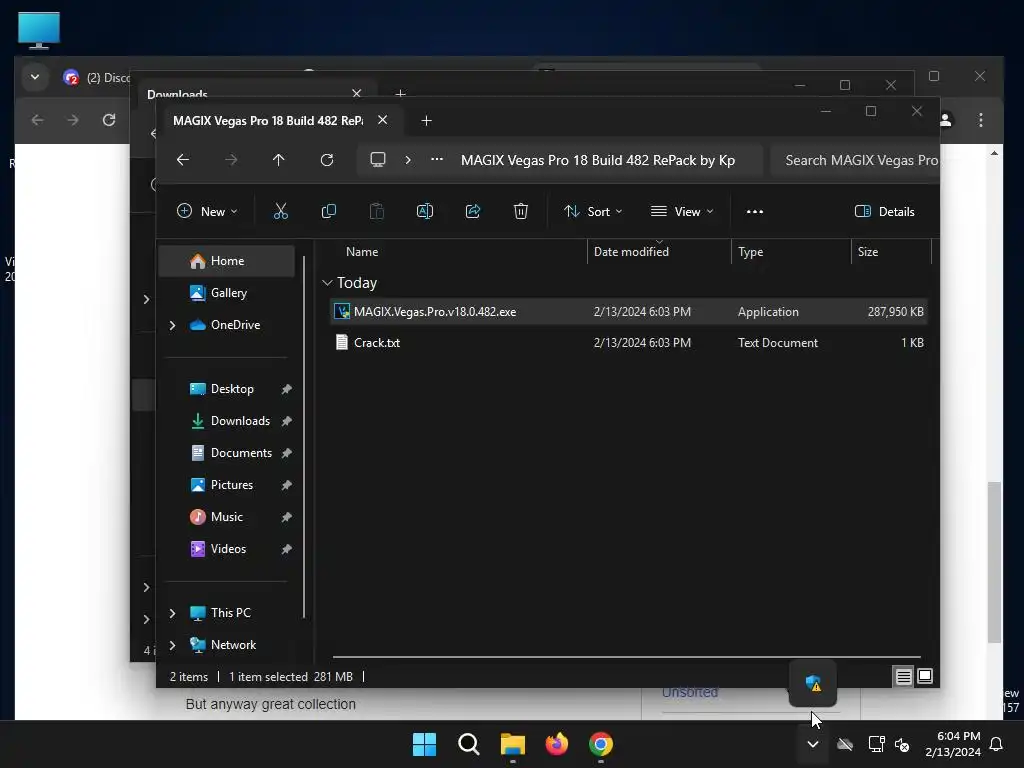This screenshot has width=1024, height=768.
Task: Open the Sort dropdown
Action: point(593,212)
